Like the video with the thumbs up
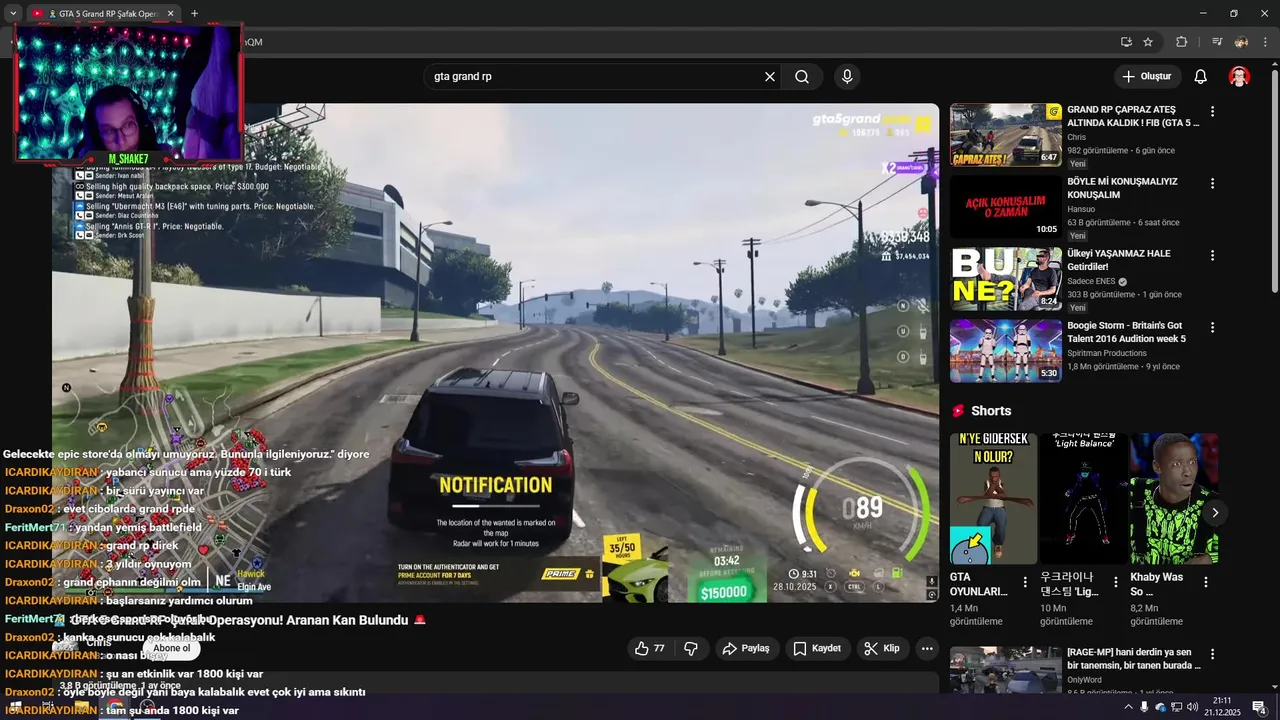Viewport: 1280px width, 720px height. 651,648
